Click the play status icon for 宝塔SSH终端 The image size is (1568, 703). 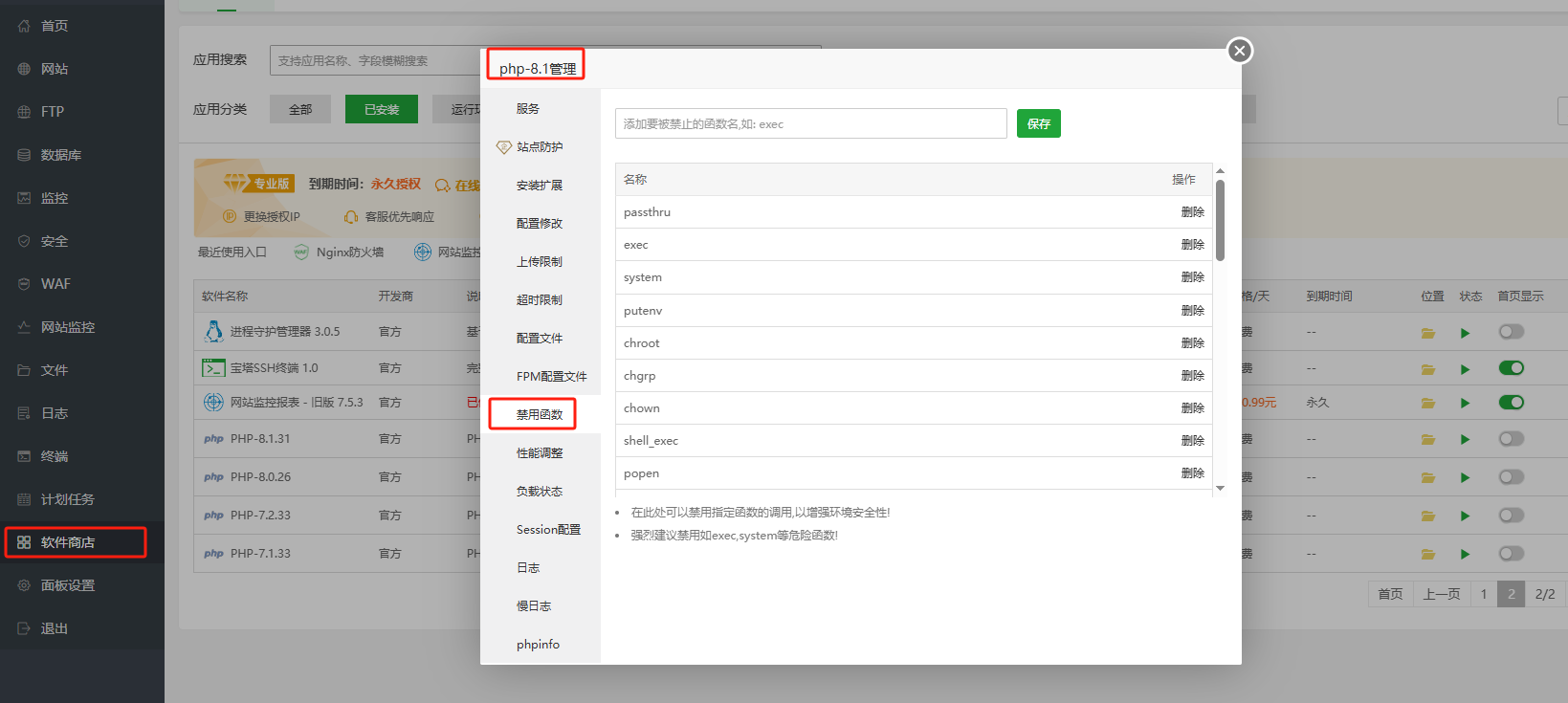tap(1465, 369)
